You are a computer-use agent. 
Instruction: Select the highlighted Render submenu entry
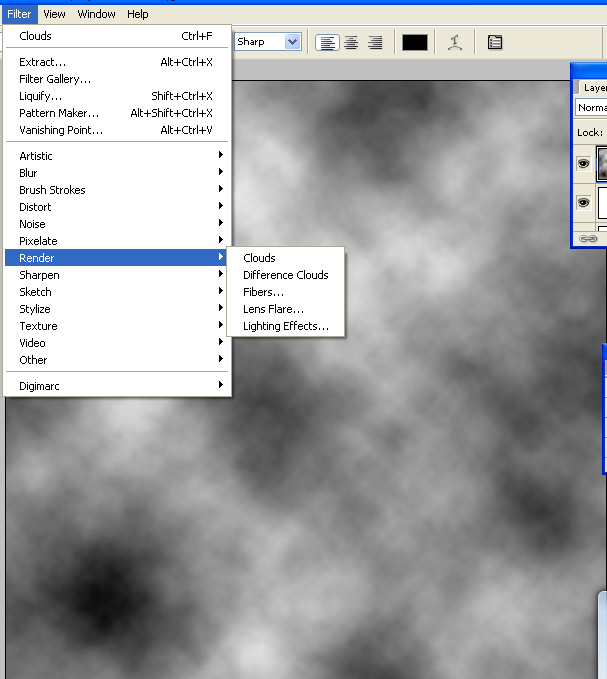pos(116,258)
